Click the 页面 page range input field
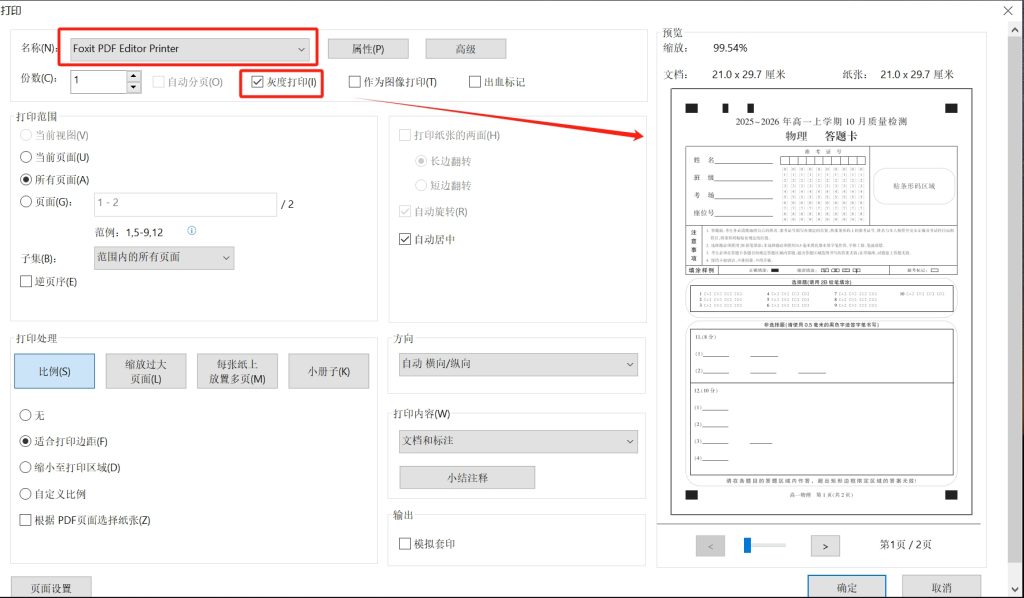The height and width of the screenshot is (598, 1024). click(x=185, y=204)
